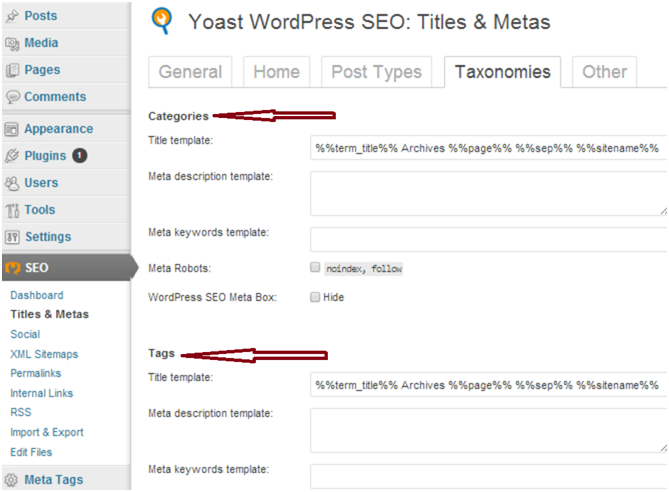Click Categories Meta description template textarea
Viewport: 669px width, 492px height.
[x=489, y=193]
